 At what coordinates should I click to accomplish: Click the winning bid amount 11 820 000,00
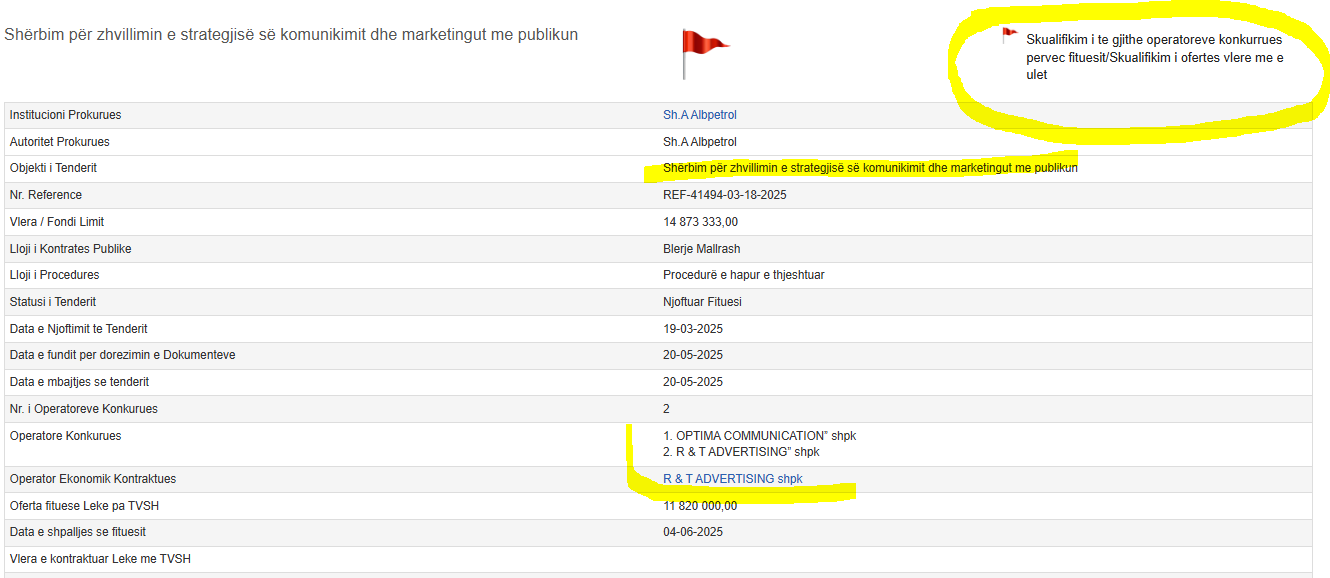(700, 506)
